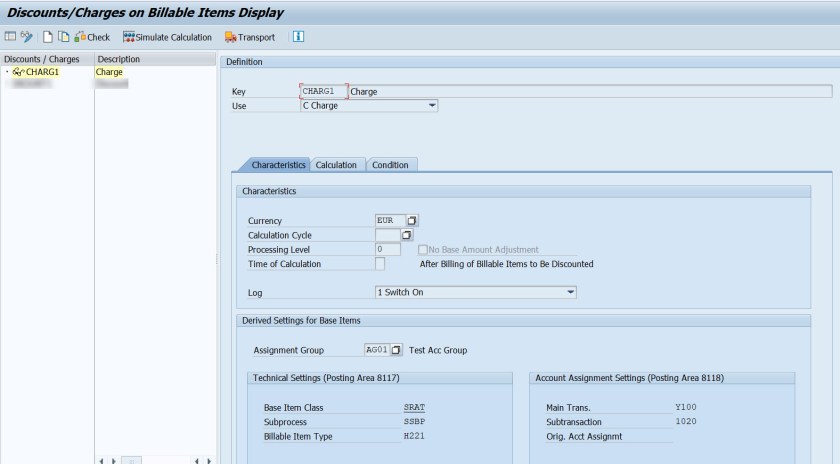Focus the Key field containing CHARG1

[324, 91]
